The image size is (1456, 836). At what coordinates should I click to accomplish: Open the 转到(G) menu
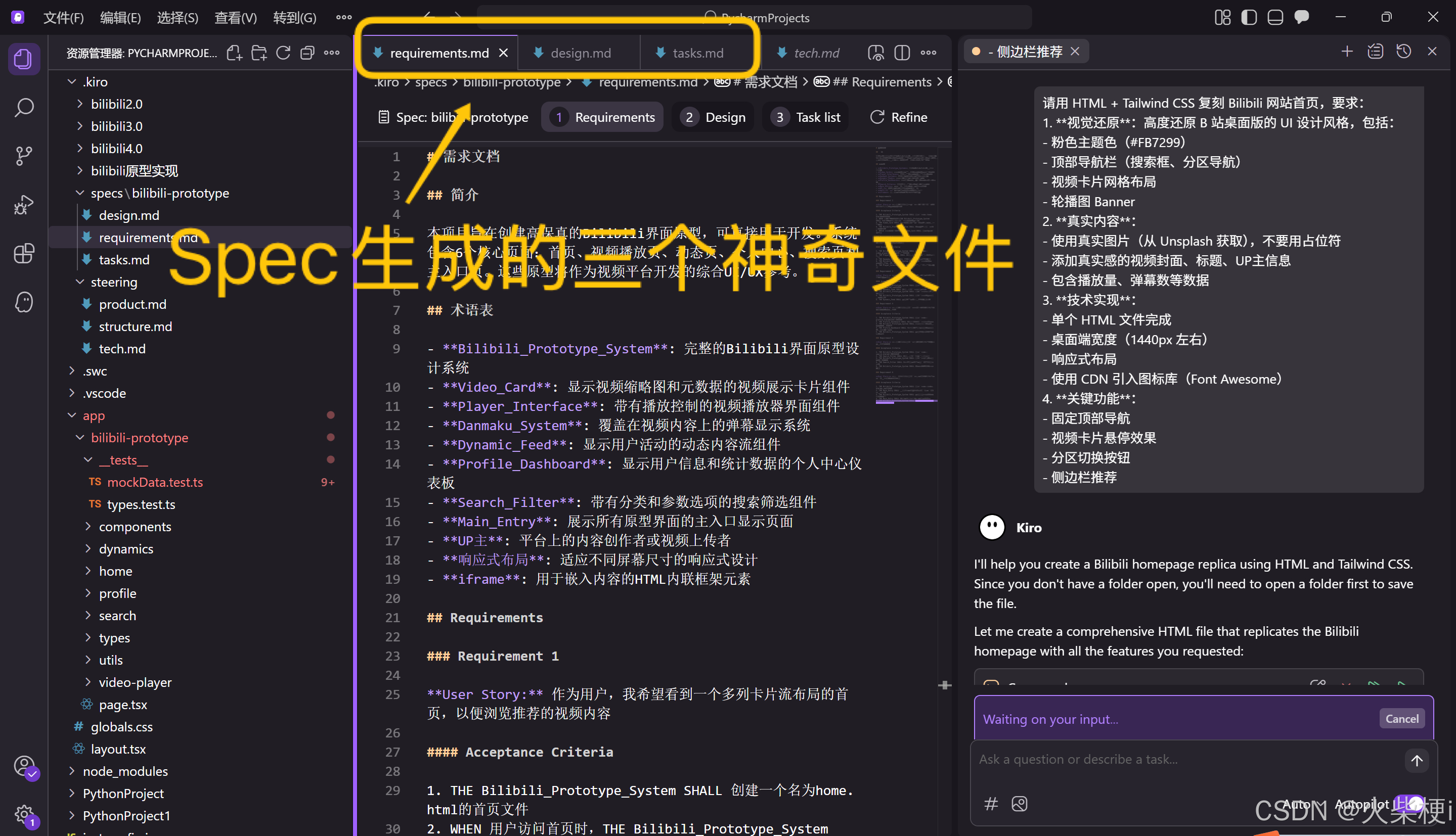coord(295,17)
